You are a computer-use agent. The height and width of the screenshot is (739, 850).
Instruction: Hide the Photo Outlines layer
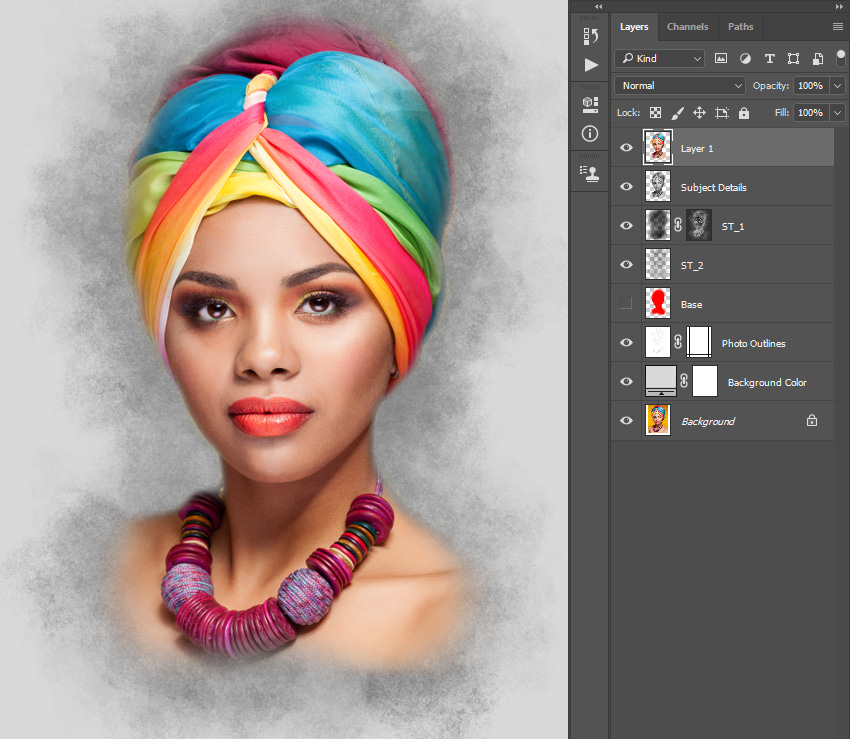tap(626, 342)
